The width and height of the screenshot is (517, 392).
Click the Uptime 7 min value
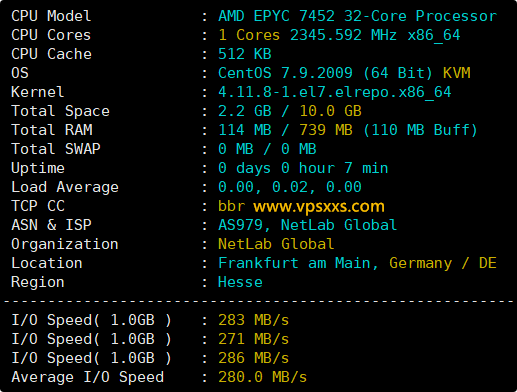366,168
